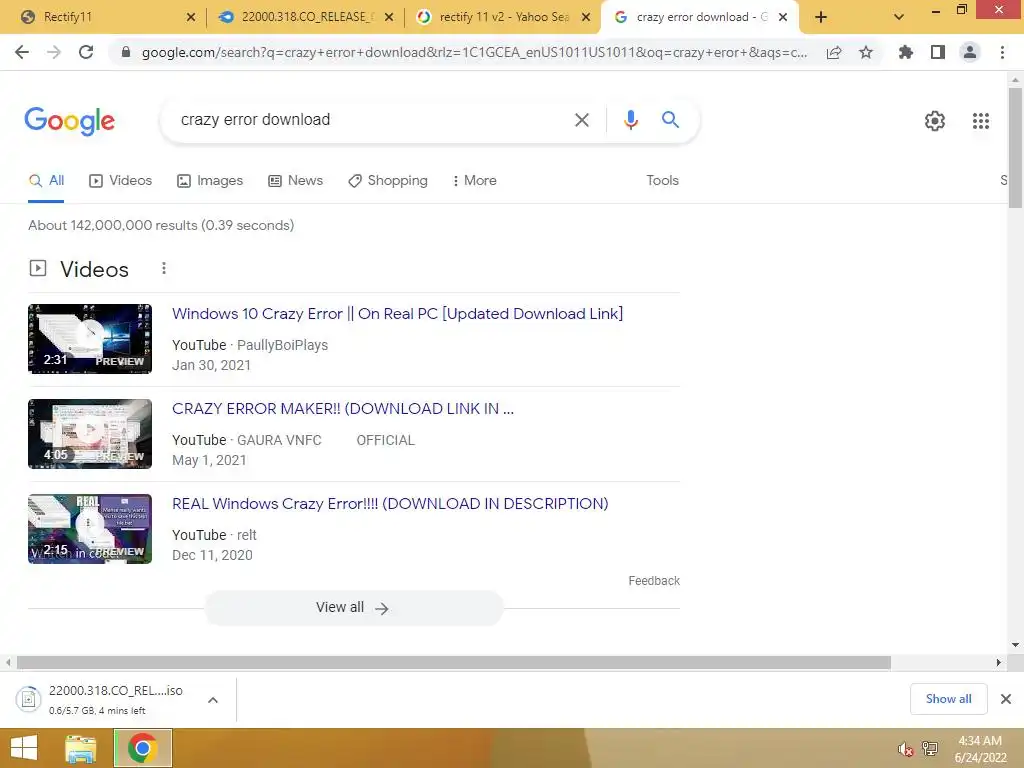Image resolution: width=1024 pixels, height=768 pixels.
Task: Close the crazy error download tab
Action: click(783, 18)
